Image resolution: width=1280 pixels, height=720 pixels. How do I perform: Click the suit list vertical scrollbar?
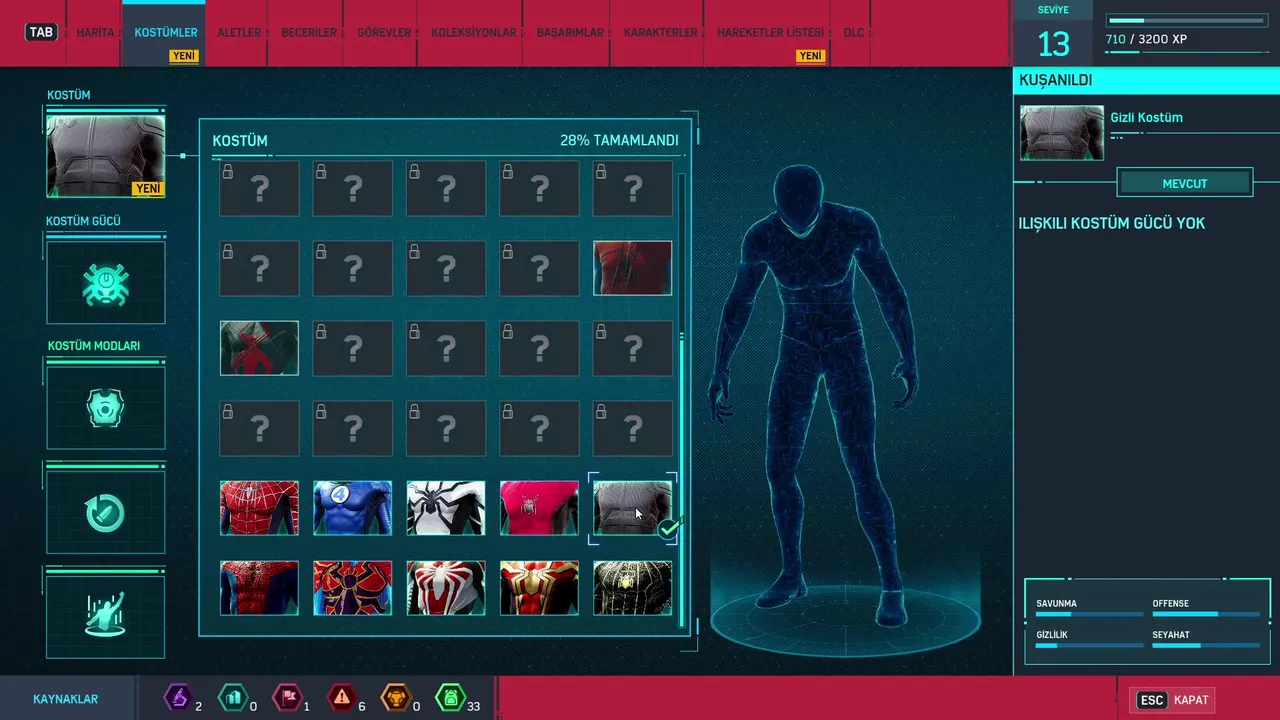682,400
